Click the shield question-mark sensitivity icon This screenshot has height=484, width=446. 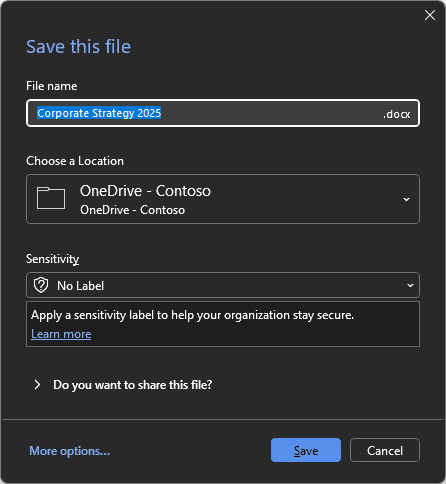[41, 285]
